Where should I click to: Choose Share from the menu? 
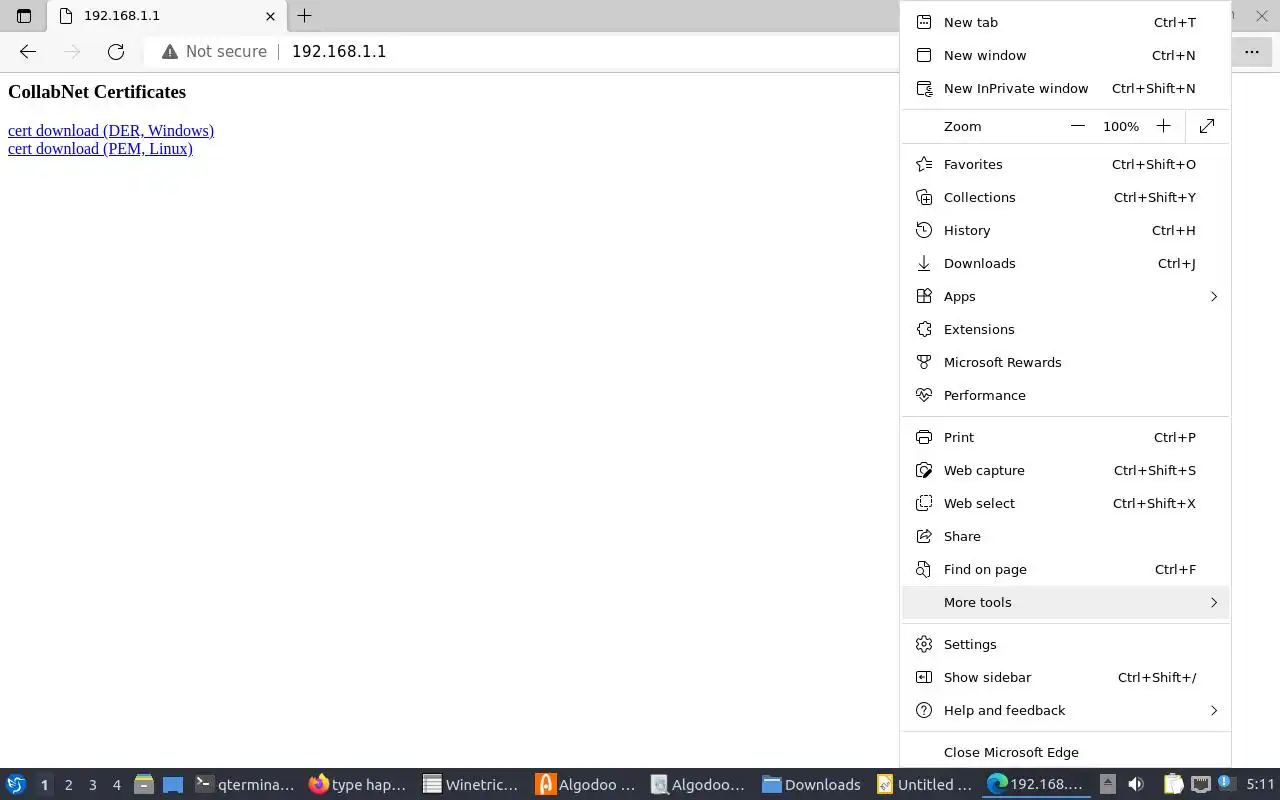pos(1065,536)
